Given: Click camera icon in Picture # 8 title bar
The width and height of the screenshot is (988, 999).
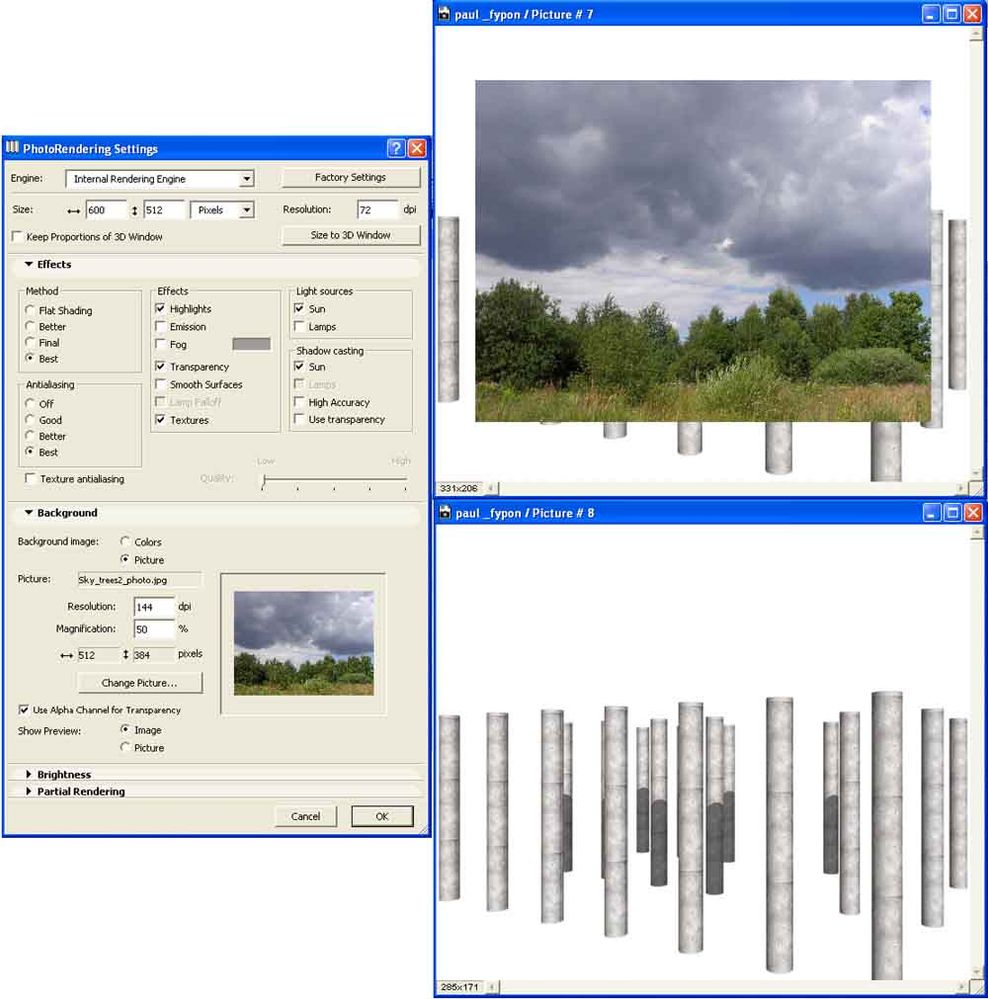Looking at the screenshot, I should click(445, 512).
